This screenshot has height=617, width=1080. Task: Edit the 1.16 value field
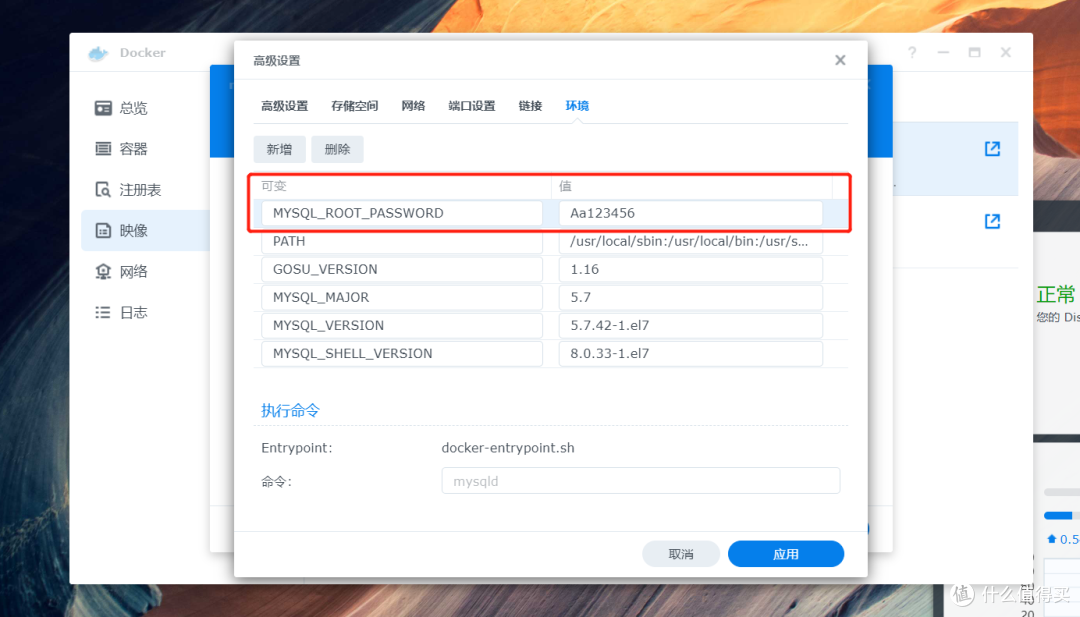pyautogui.click(x=691, y=269)
